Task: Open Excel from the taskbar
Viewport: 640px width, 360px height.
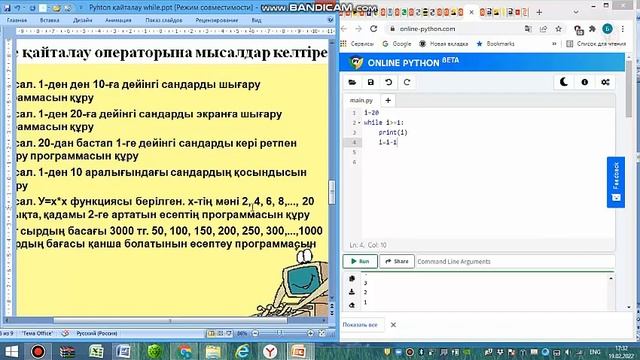Action: [96, 351]
